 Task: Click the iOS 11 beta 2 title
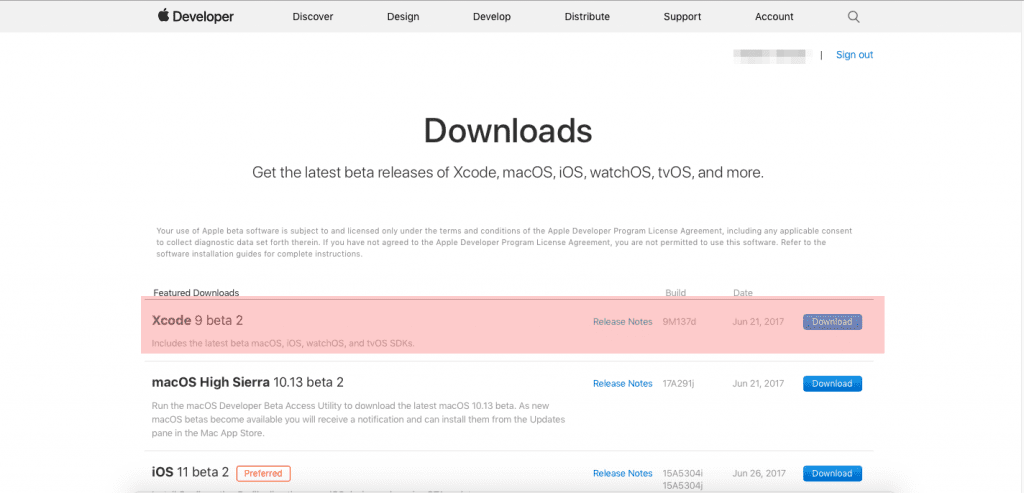[x=190, y=473]
